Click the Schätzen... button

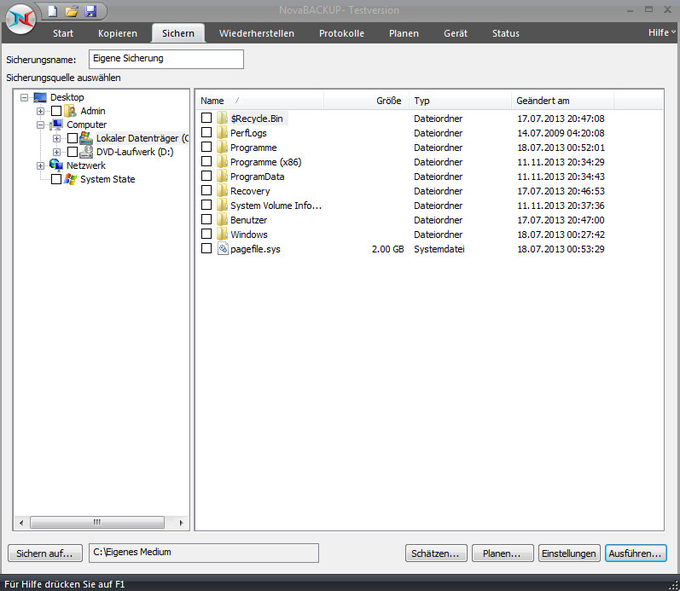[436, 553]
